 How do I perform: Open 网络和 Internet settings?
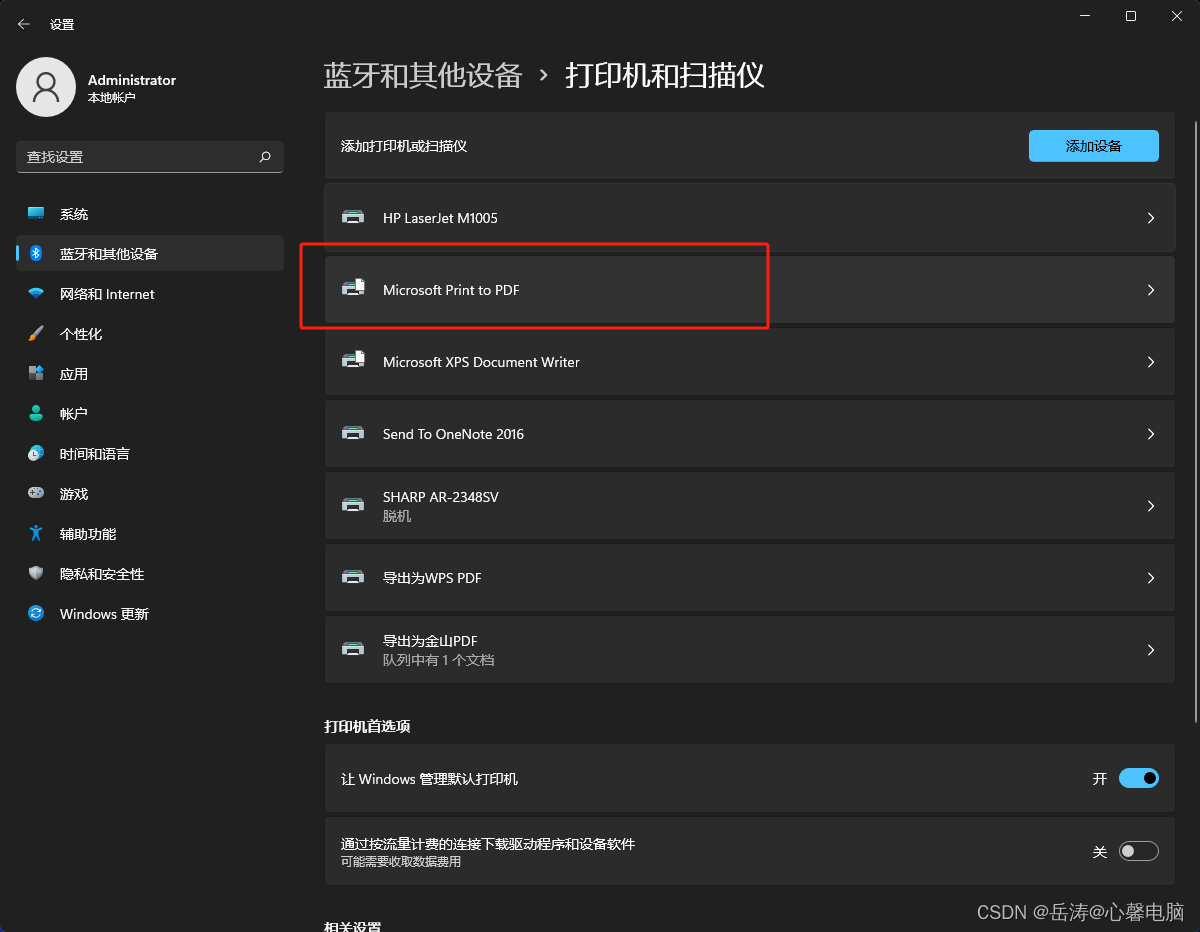point(150,294)
